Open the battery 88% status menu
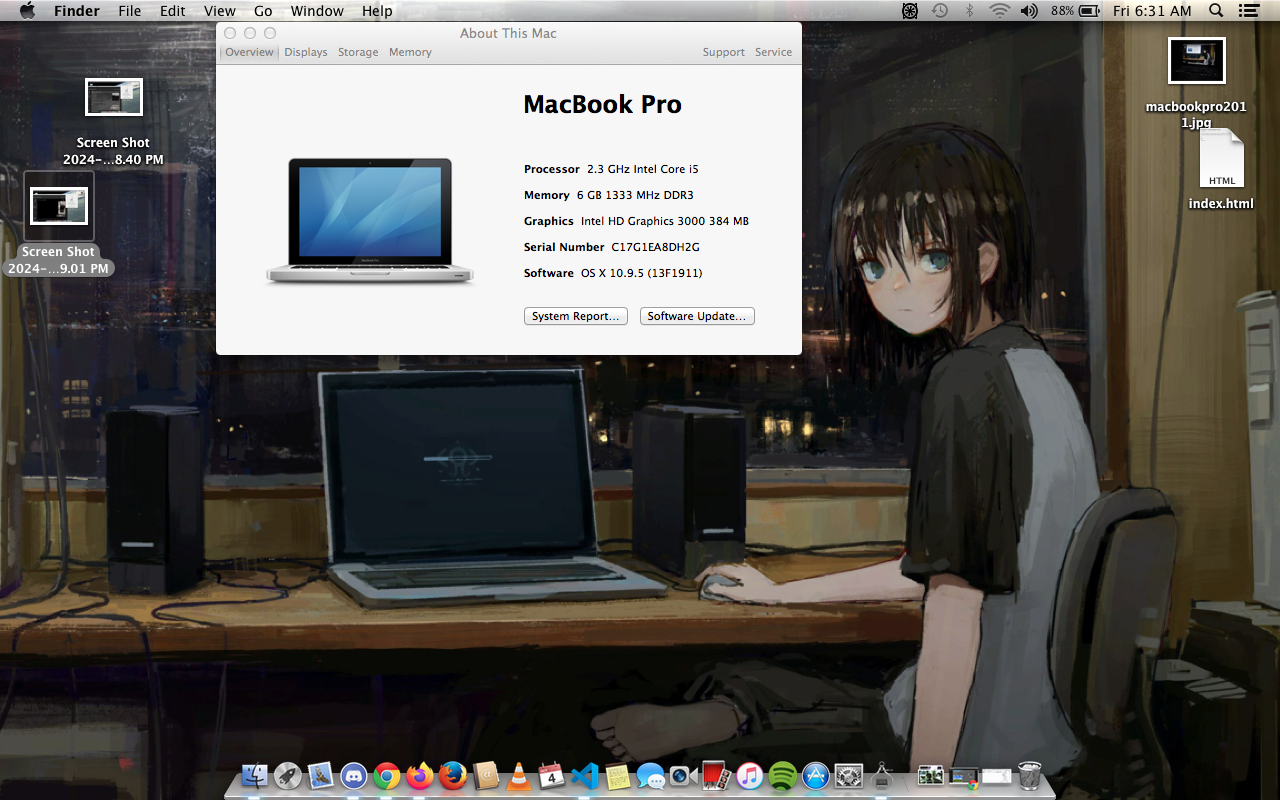Viewport: 1280px width, 800px height. 1076,11
